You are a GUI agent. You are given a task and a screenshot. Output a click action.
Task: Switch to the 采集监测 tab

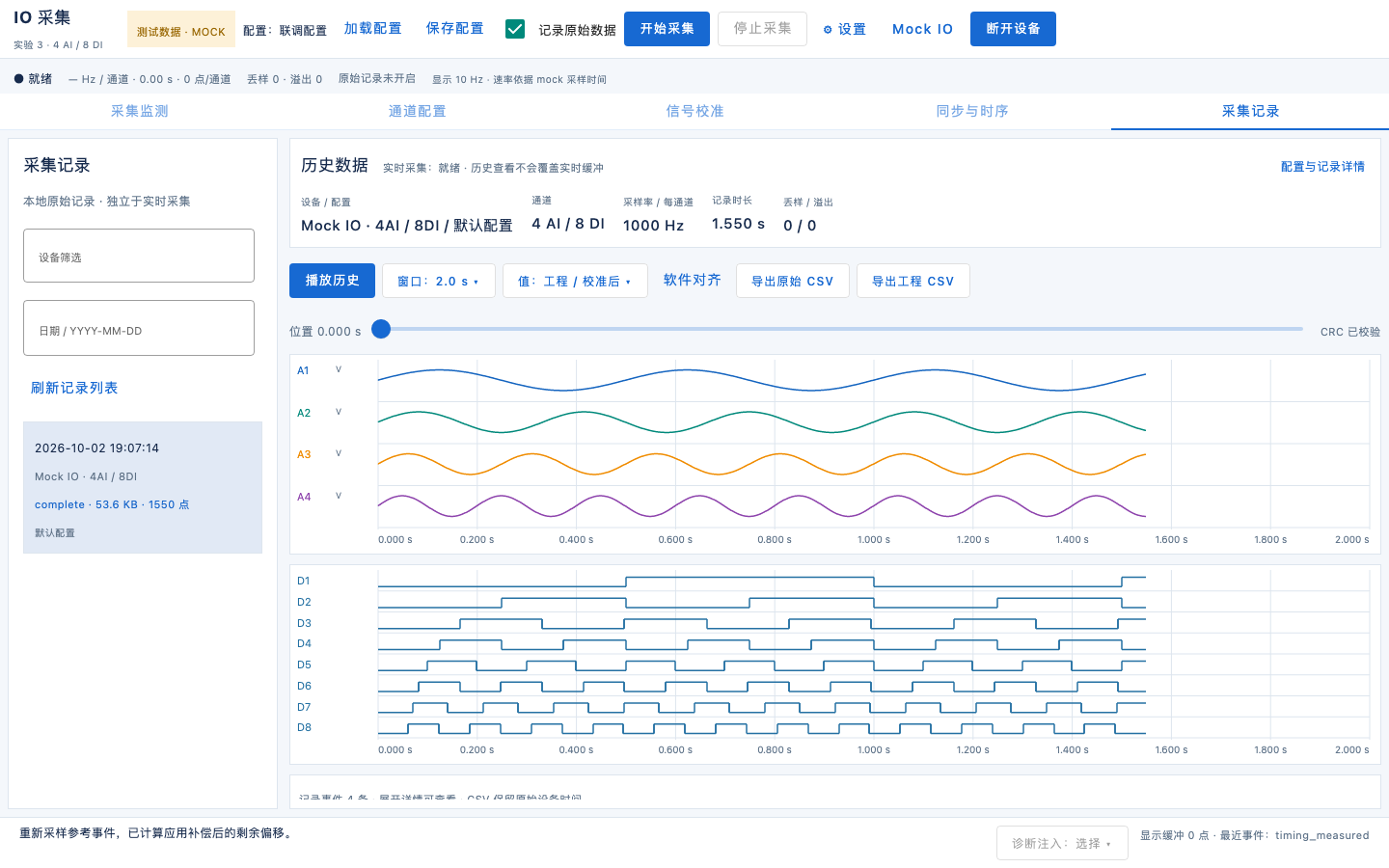(x=139, y=111)
